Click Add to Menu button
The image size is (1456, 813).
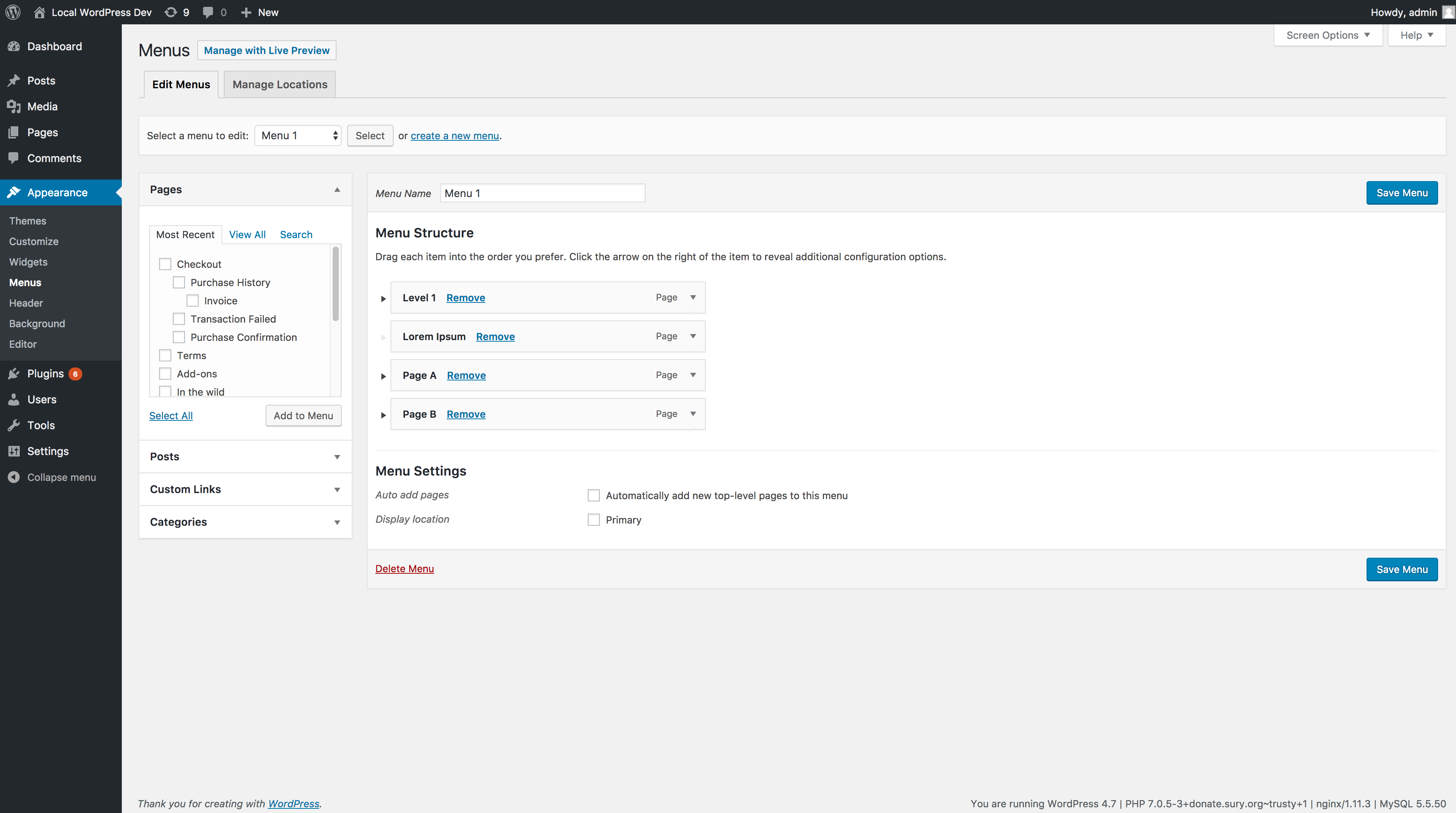click(303, 416)
